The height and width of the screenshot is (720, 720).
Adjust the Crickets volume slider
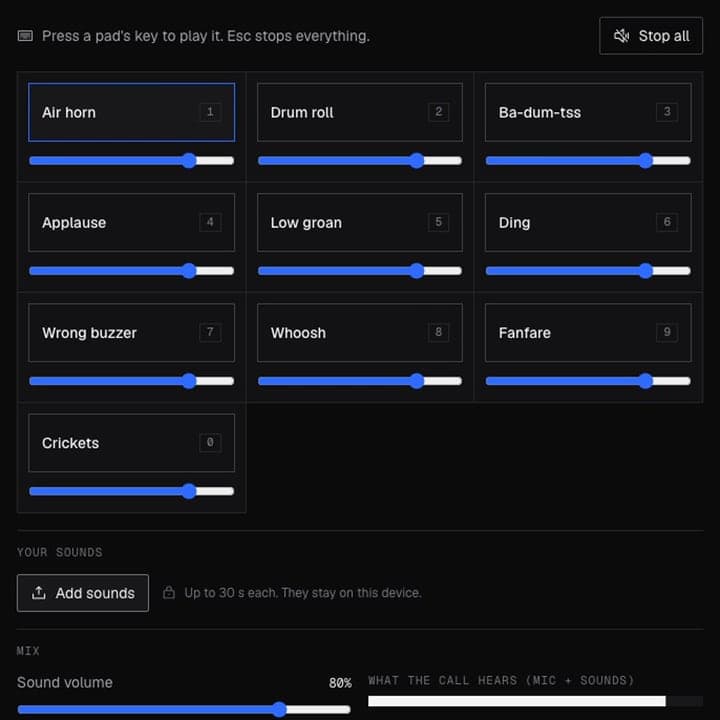click(131, 491)
